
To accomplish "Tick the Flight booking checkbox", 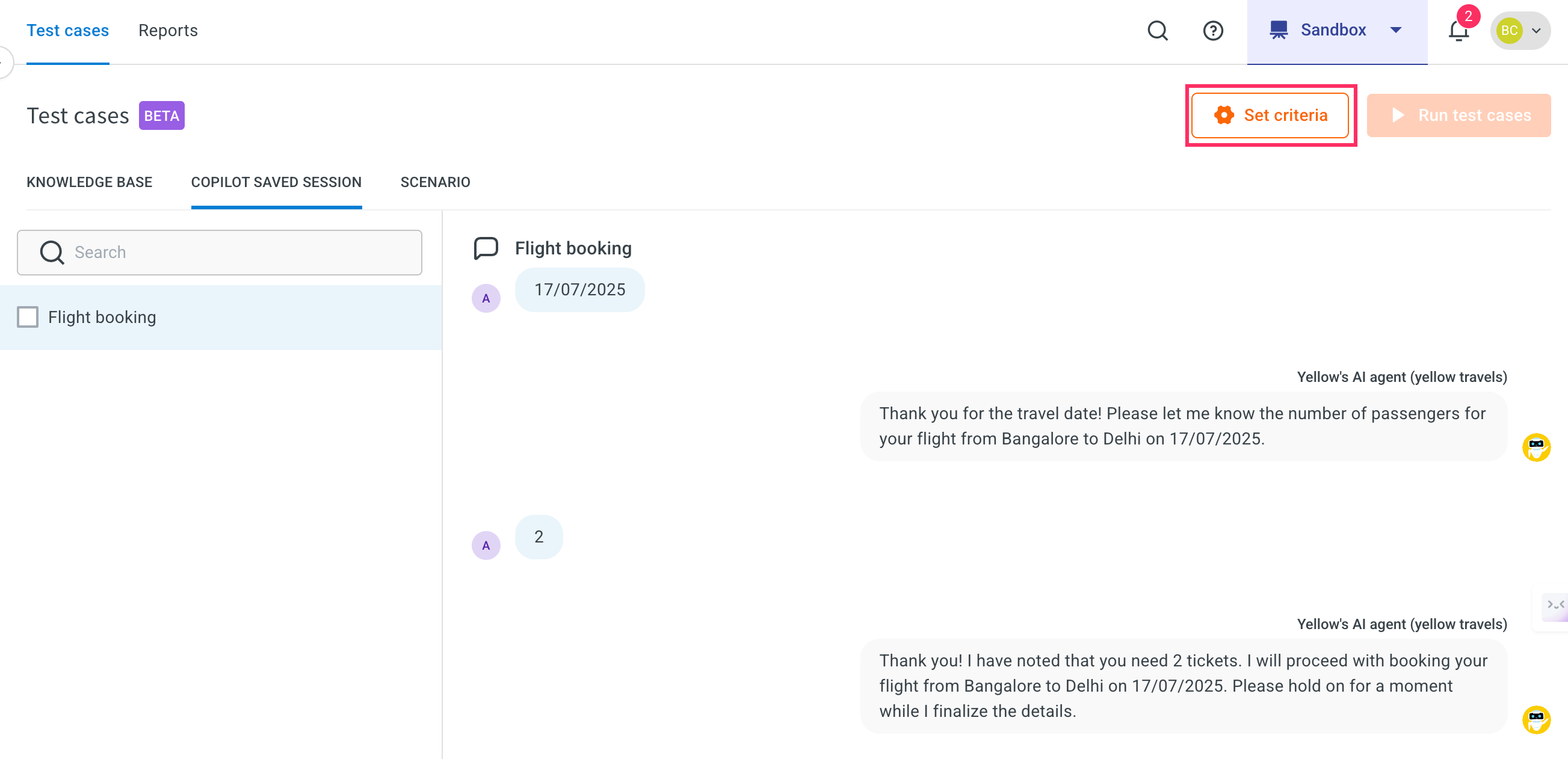I will [28, 317].
